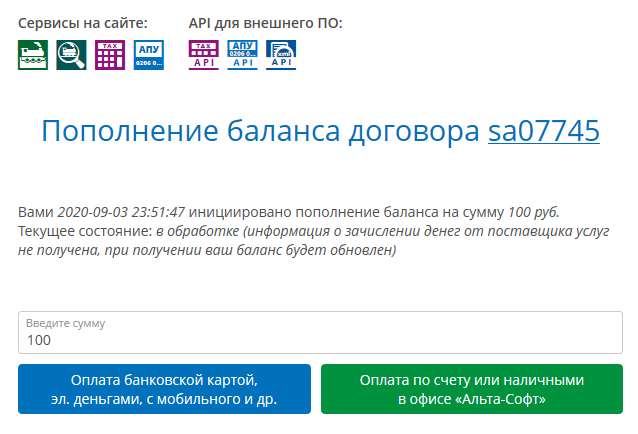The width and height of the screenshot is (638, 434).
Task: Click the 'Сервисы на сайте:' label
Action: pyautogui.click(x=83, y=23)
